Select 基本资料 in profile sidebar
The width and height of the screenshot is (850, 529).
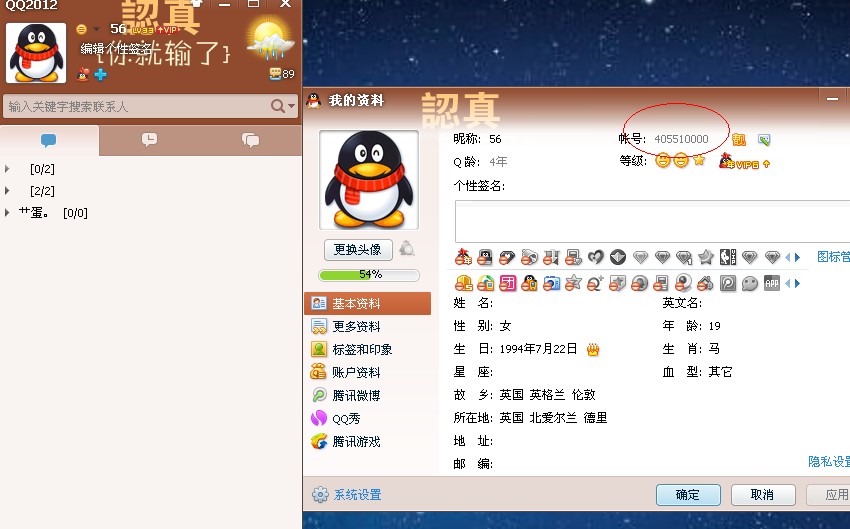(368, 304)
